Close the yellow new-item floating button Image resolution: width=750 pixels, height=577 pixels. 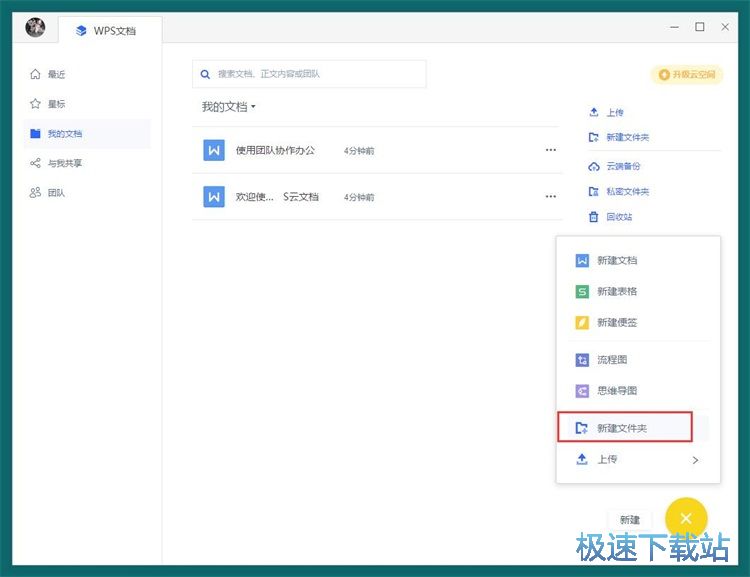pos(686,518)
